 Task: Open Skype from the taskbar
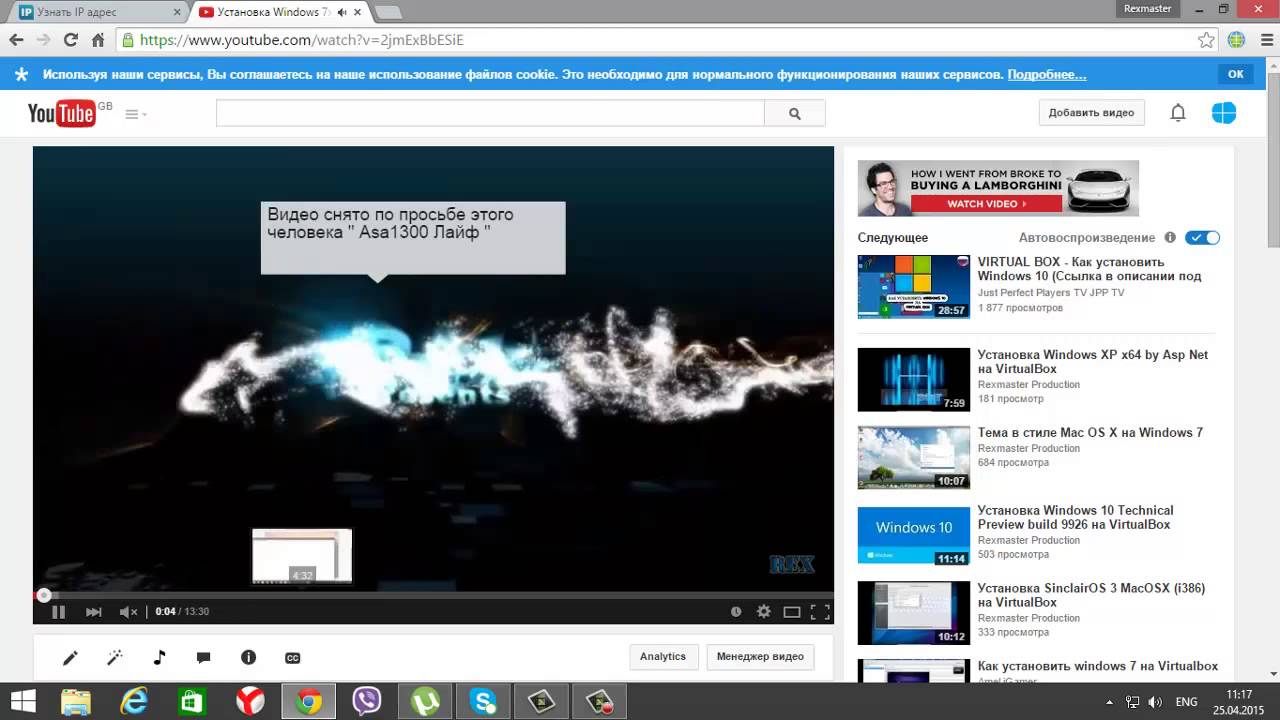(483, 701)
